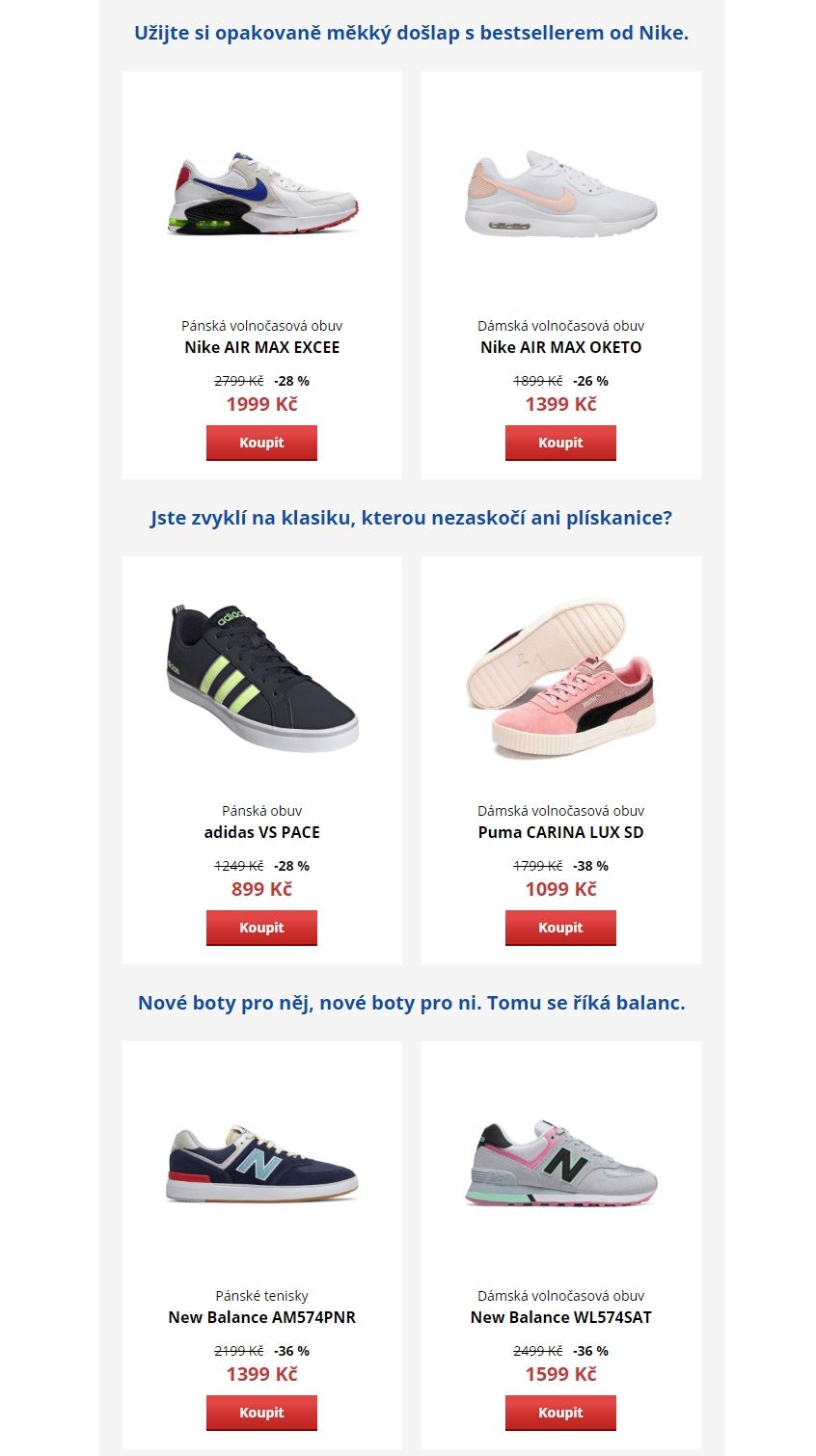Buy the Puma CARINA LUX SD
This screenshot has width=816, height=1456.
point(560,928)
